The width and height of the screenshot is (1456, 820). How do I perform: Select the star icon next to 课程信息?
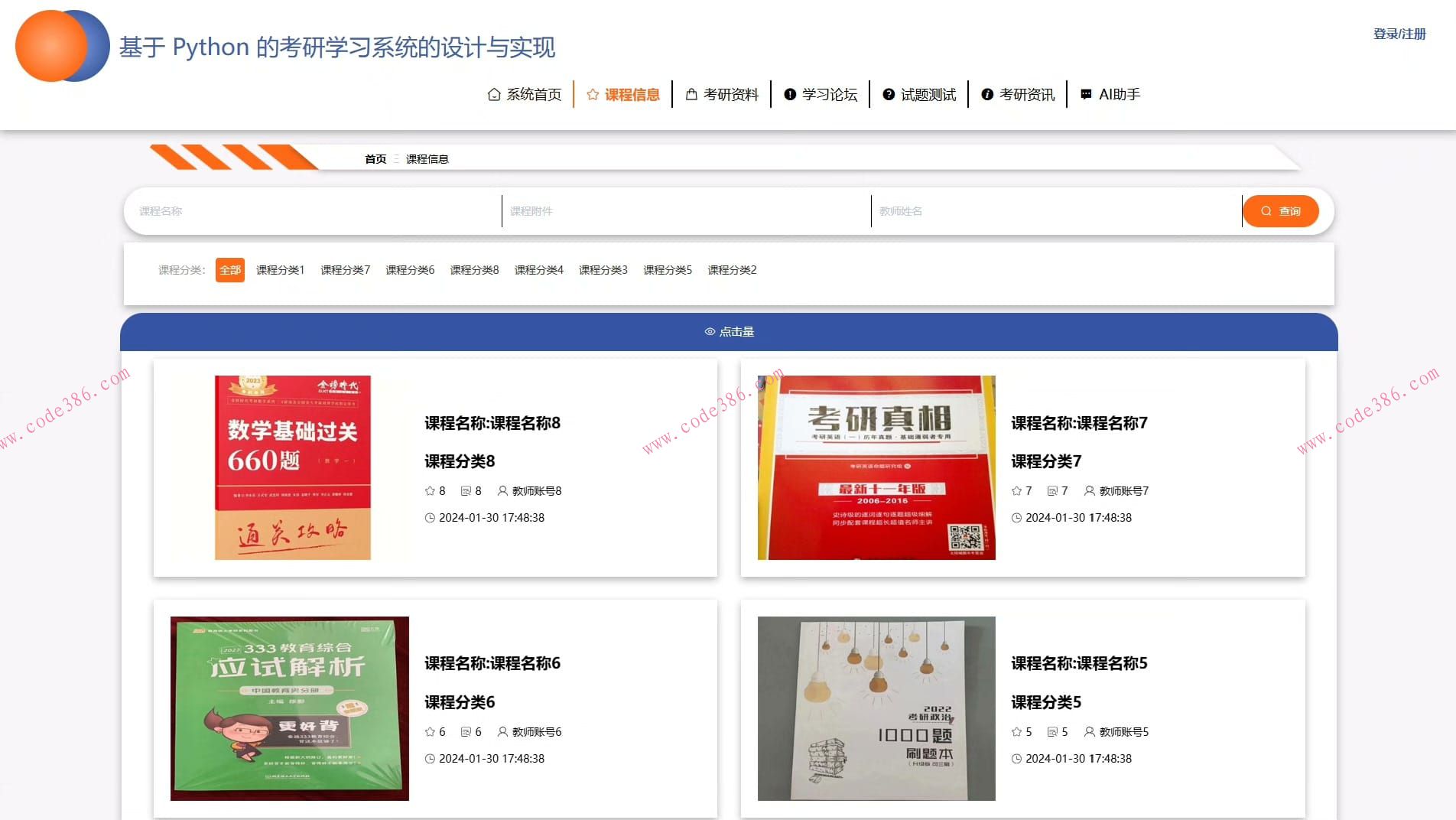[x=592, y=94]
